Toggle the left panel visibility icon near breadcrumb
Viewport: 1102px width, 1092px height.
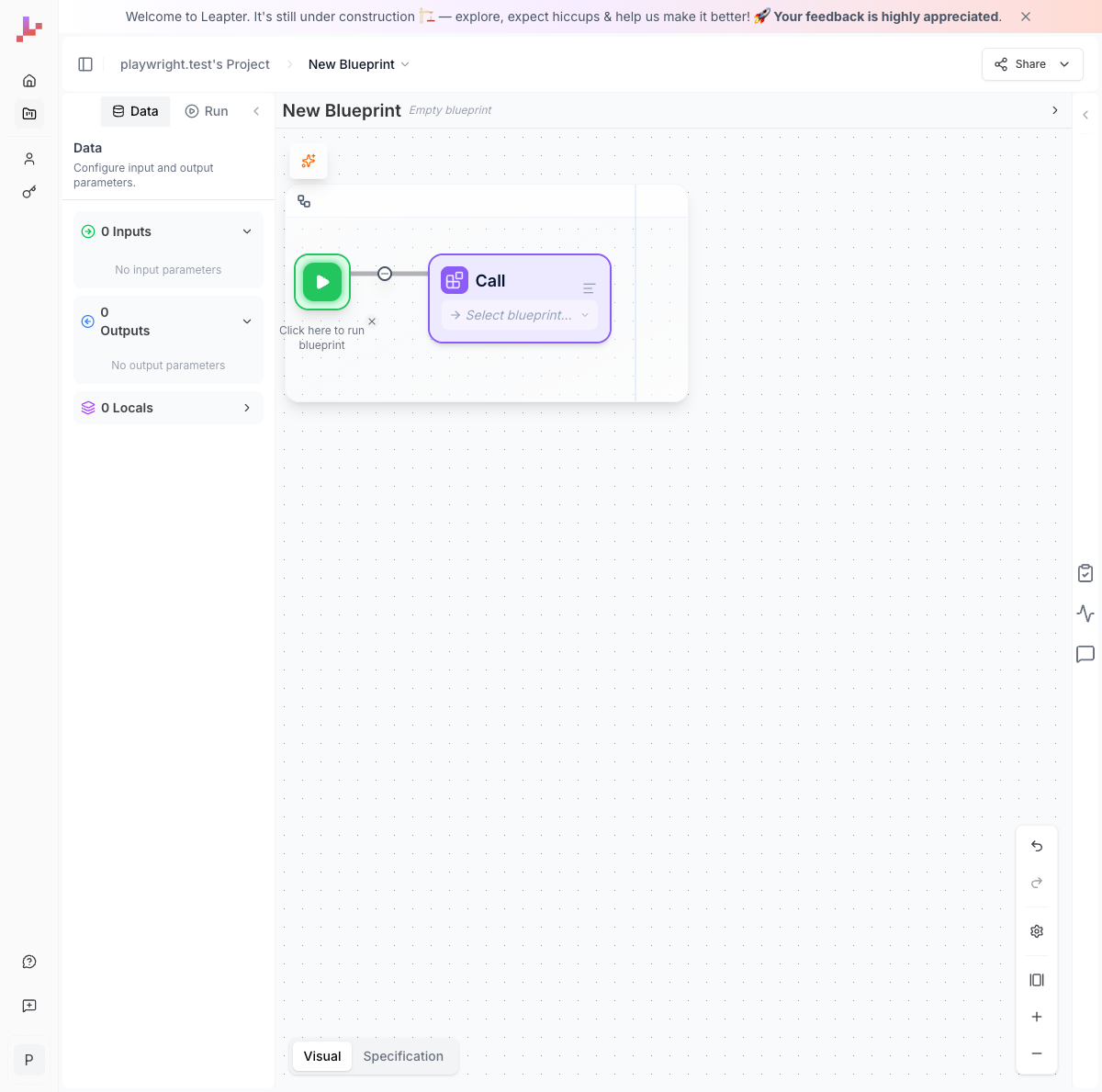85,64
